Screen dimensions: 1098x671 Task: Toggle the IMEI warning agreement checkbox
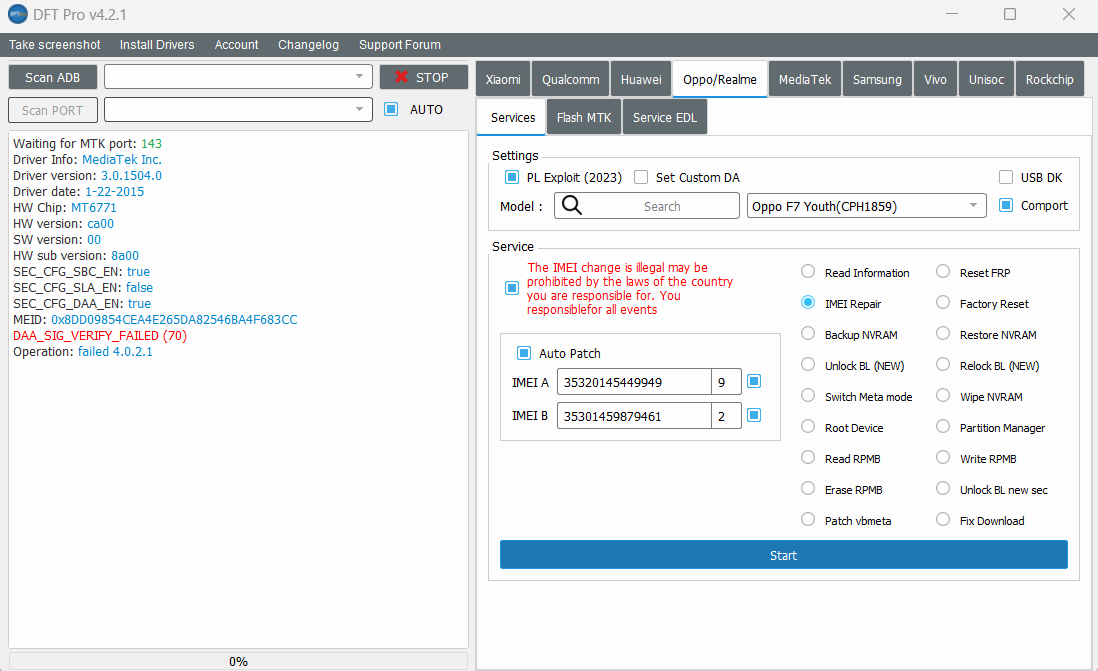pos(512,288)
